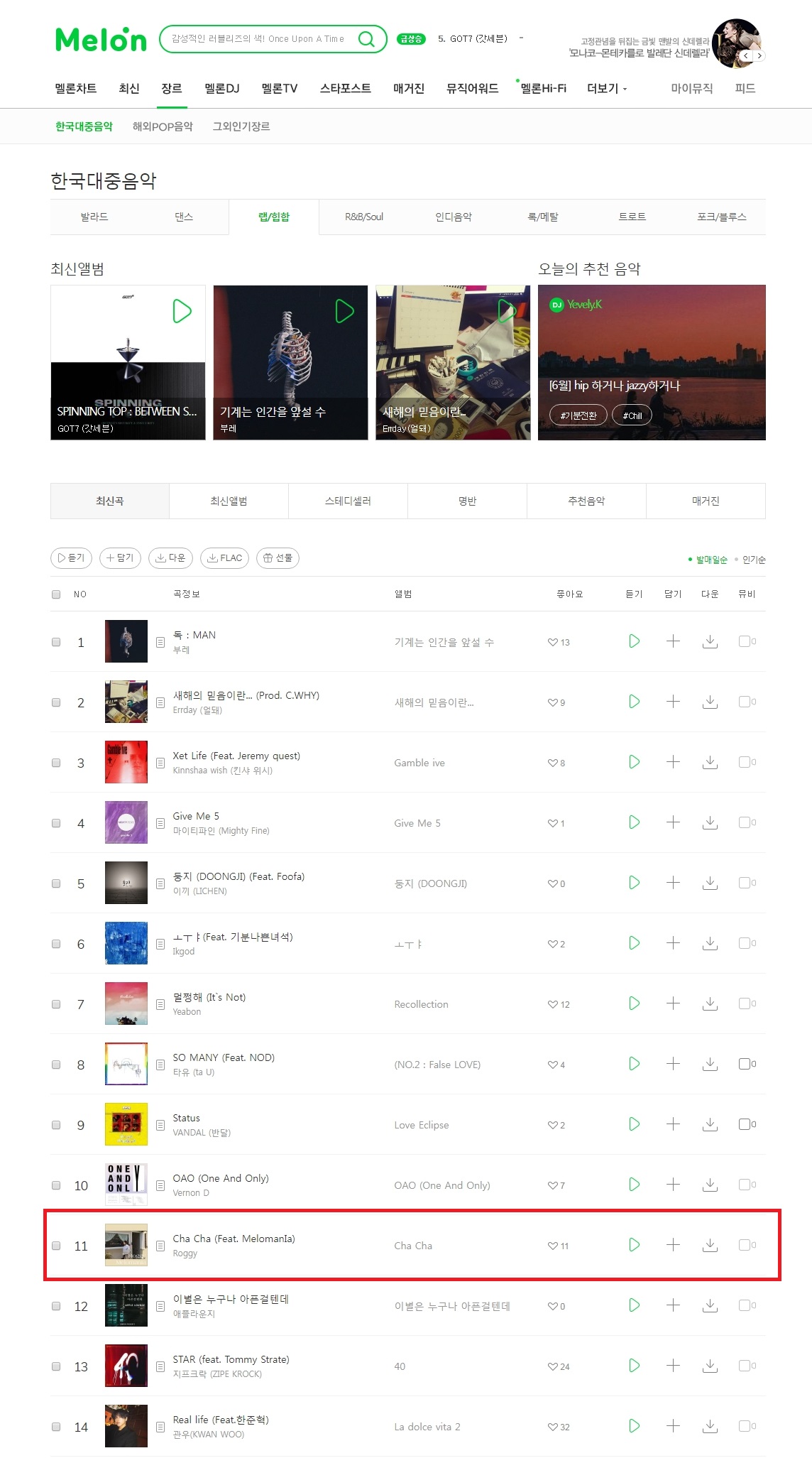Play the Cha Cha track
The width and height of the screenshot is (812, 1458).
coord(635,1245)
